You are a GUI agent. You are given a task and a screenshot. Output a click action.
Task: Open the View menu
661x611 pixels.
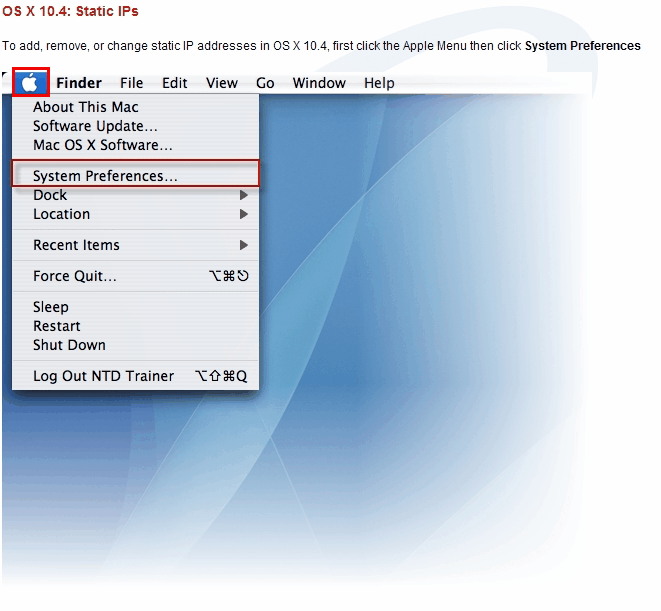click(222, 83)
